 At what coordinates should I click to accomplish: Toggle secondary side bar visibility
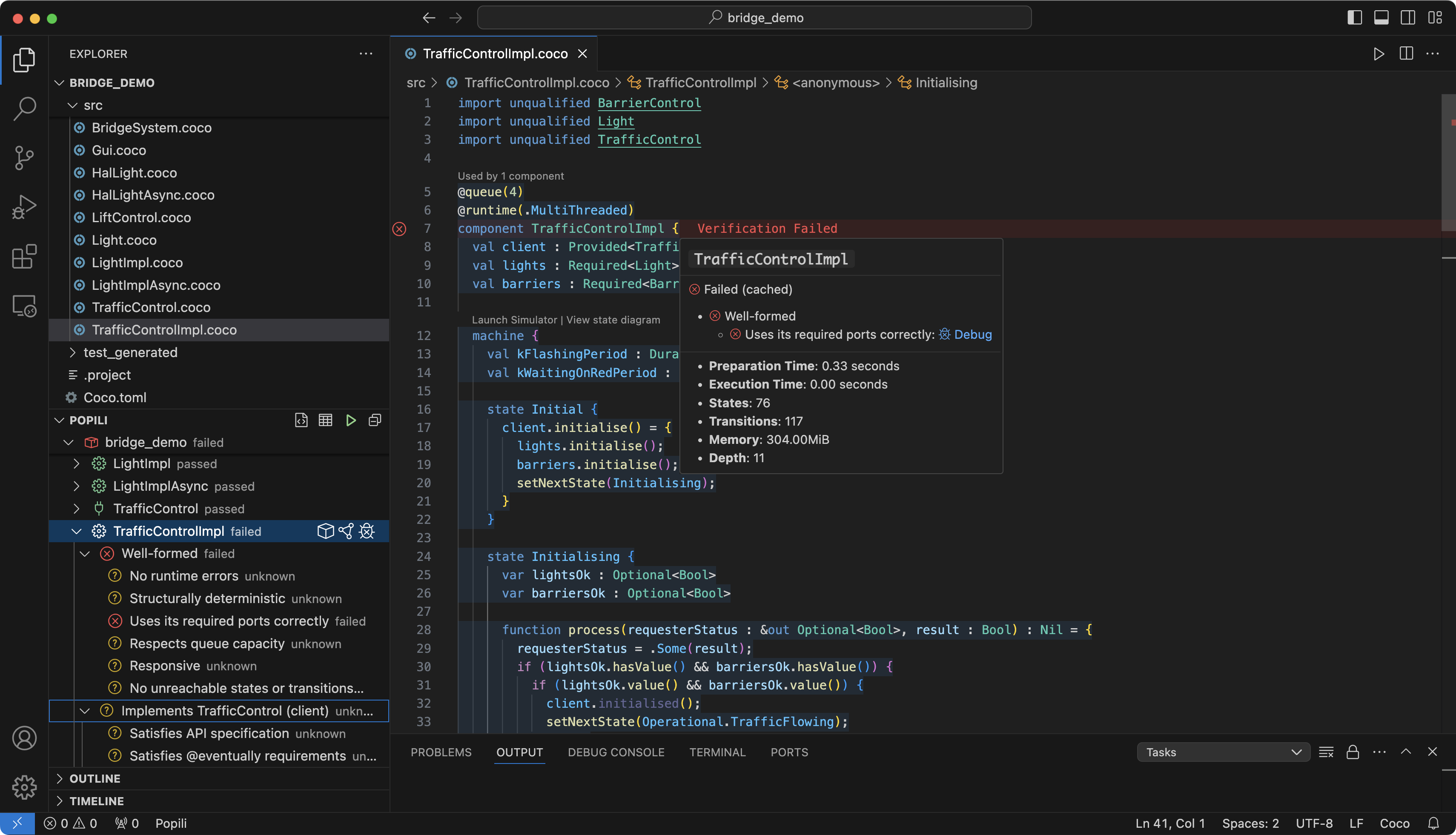(1408, 18)
